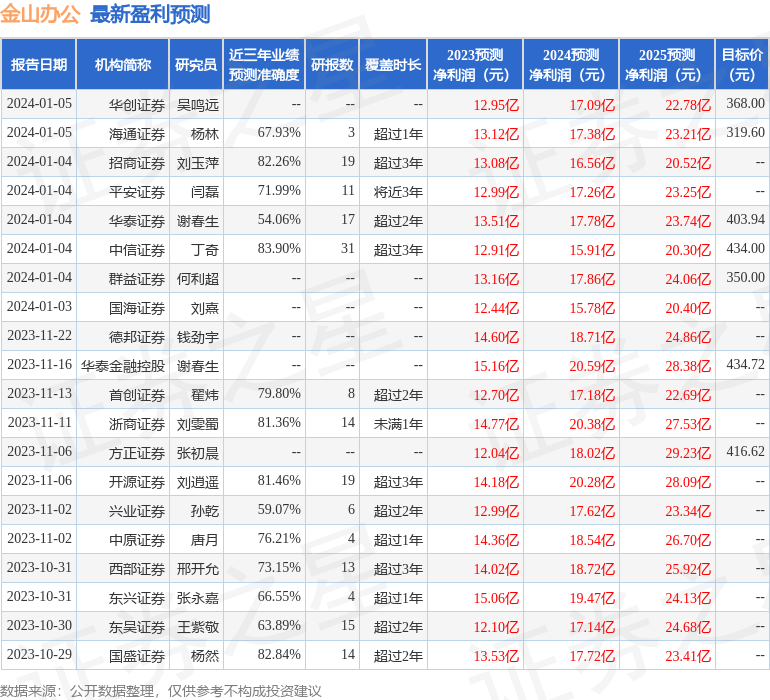
Task: Click researcher name 刘玉萍
Action: [x=198, y=163]
